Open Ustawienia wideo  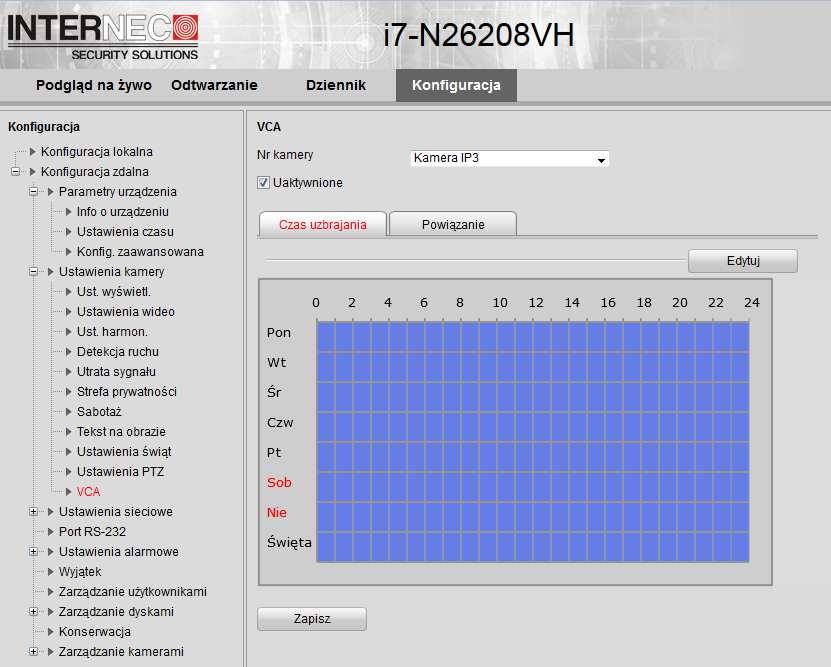(x=126, y=312)
